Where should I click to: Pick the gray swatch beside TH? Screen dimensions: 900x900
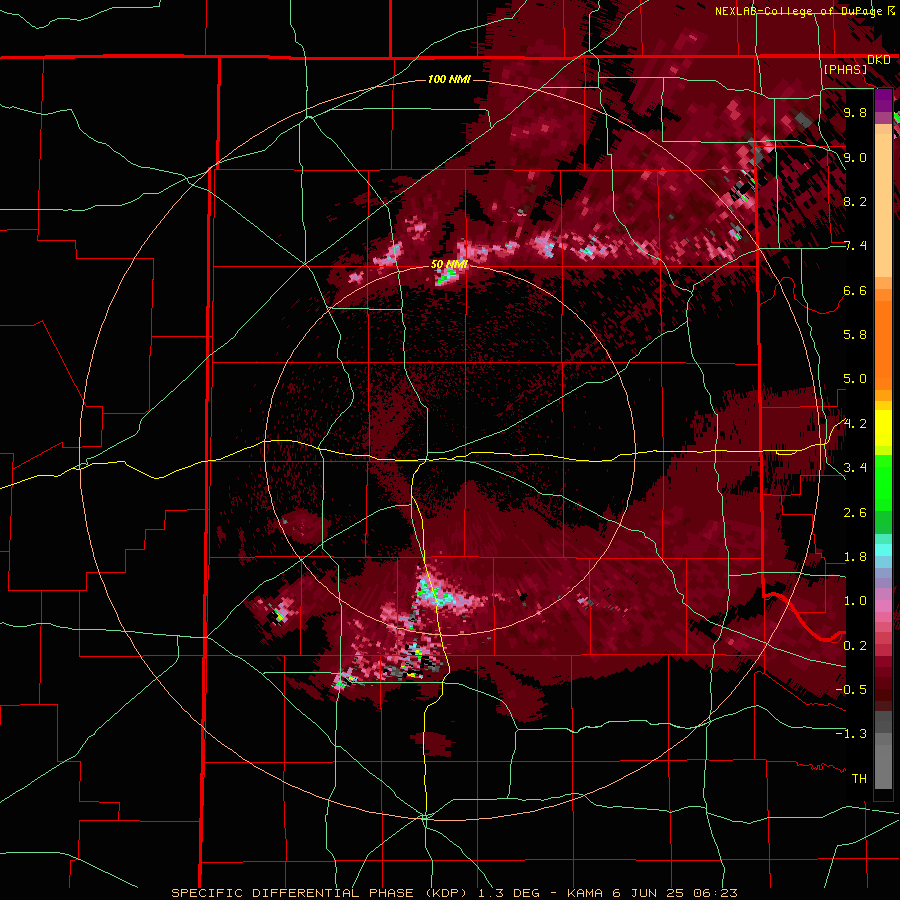(883, 769)
